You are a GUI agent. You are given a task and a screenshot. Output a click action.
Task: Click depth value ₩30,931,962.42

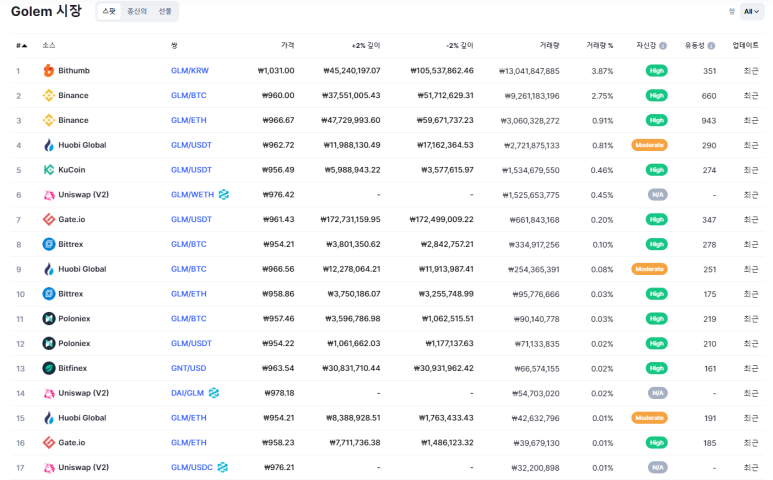(x=444, y=368)
